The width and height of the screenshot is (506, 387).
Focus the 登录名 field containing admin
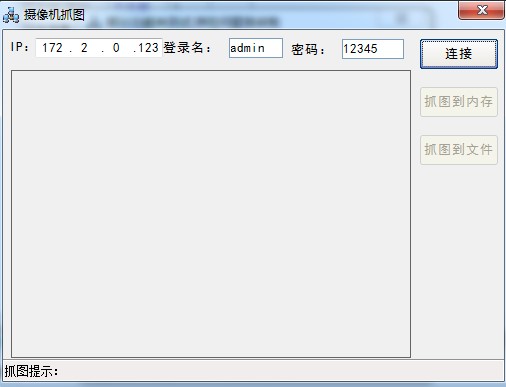coord(256,48)
